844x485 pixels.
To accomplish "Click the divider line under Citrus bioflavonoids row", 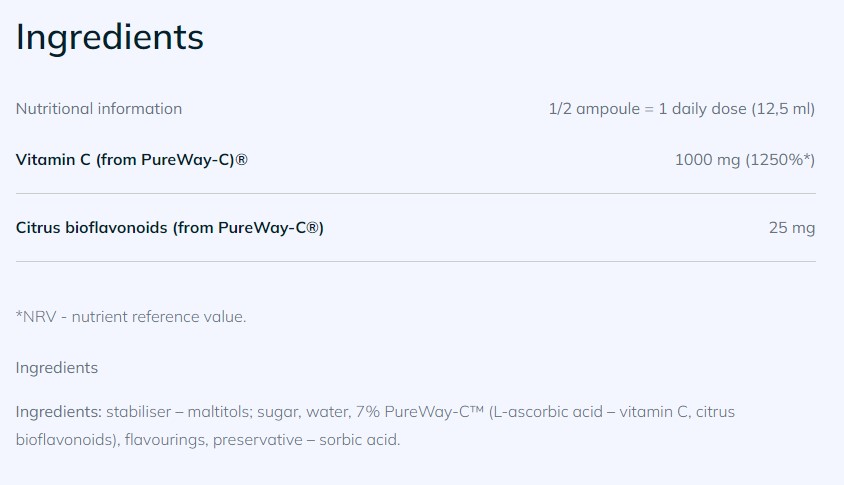I will [416, 261].
